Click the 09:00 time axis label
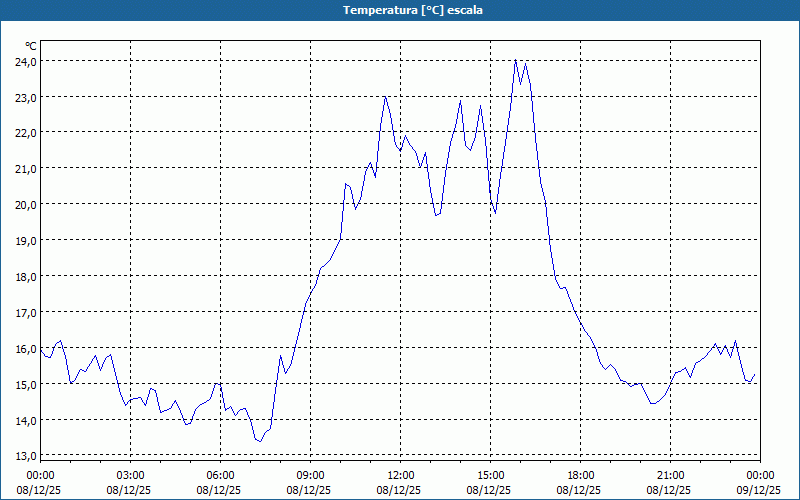 click(x=310, y=475)
